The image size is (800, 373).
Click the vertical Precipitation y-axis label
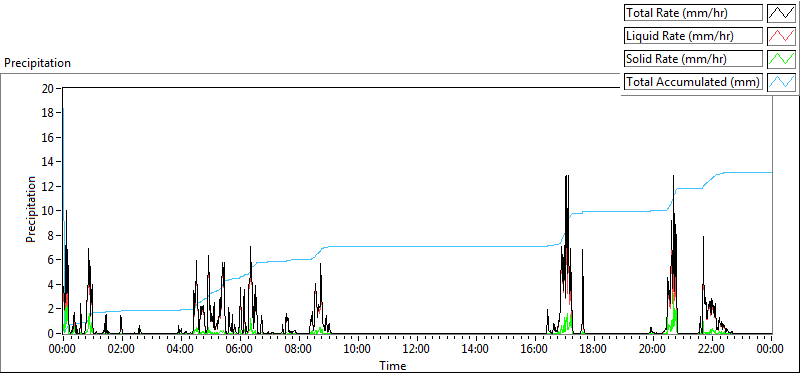31,209
